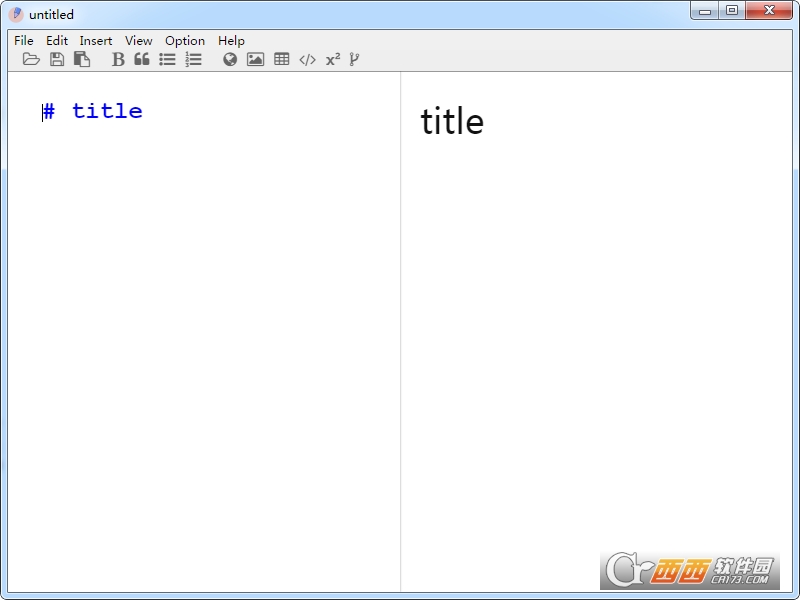Open the Edit menu

click(x=57, y=41)
